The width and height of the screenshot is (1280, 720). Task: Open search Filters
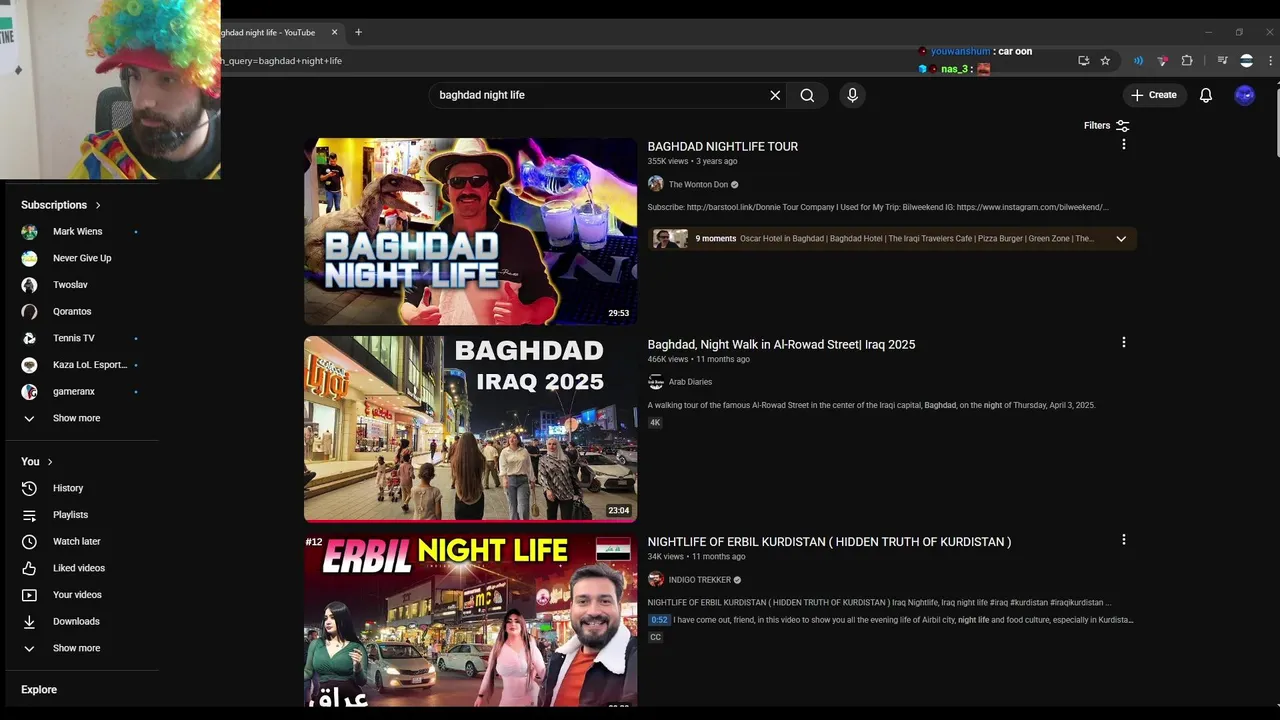pyautogui.click(x=1106, y=126)
